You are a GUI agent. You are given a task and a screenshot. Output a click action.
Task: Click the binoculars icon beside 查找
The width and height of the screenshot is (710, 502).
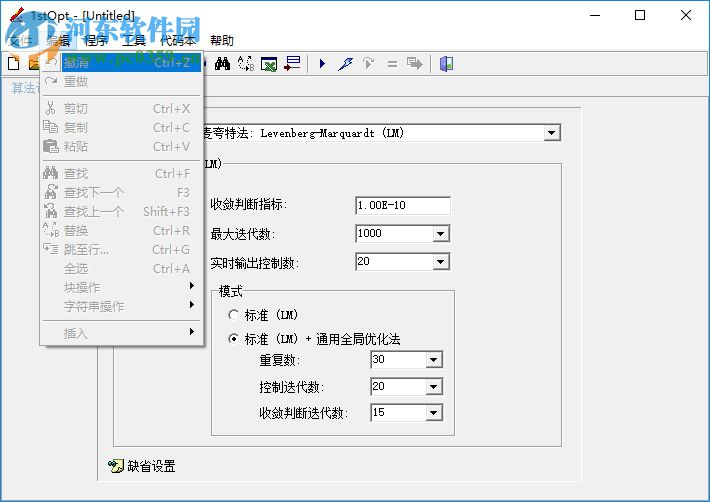click(50, 173)
